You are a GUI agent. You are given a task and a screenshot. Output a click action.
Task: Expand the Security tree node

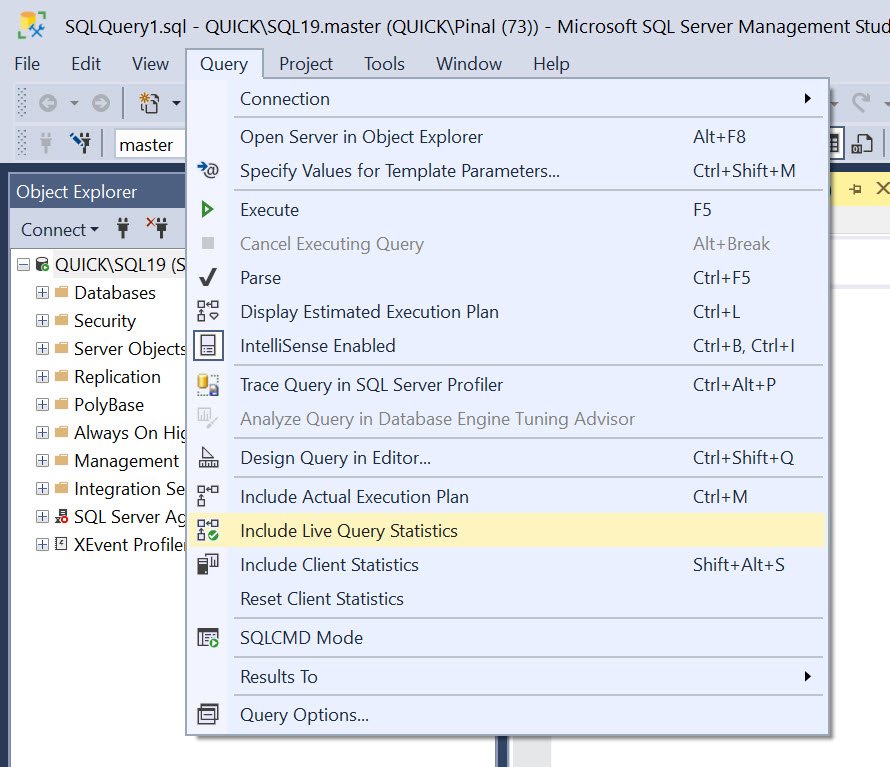click(42, 320)
